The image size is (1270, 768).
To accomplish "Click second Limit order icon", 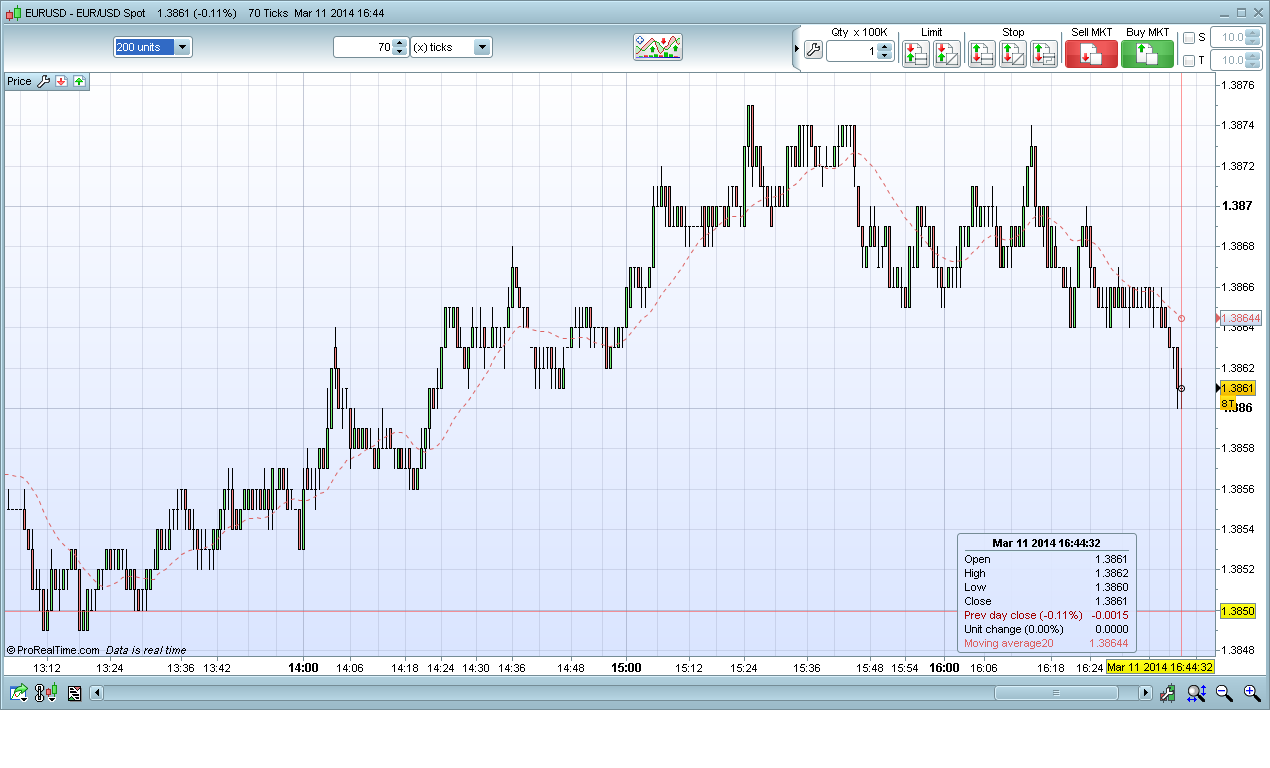I will point(947,54).
